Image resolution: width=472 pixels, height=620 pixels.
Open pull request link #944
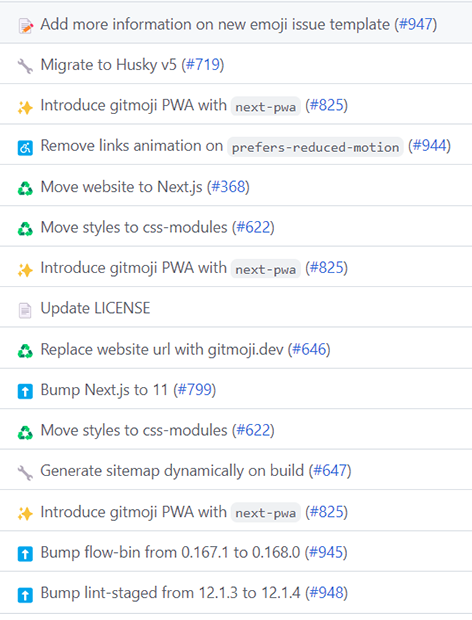(x=429, y=146)
